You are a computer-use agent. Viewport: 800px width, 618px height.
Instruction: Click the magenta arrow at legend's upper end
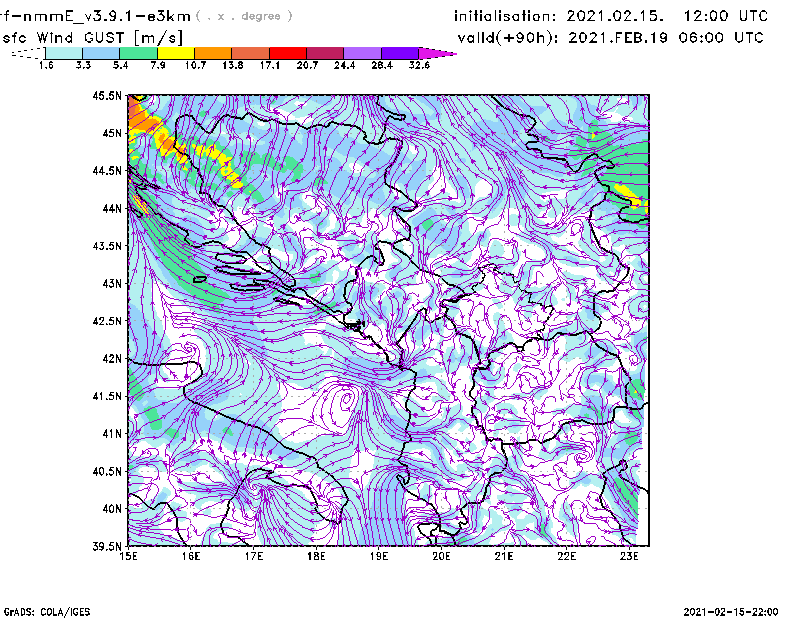click(x=437, y=53)
